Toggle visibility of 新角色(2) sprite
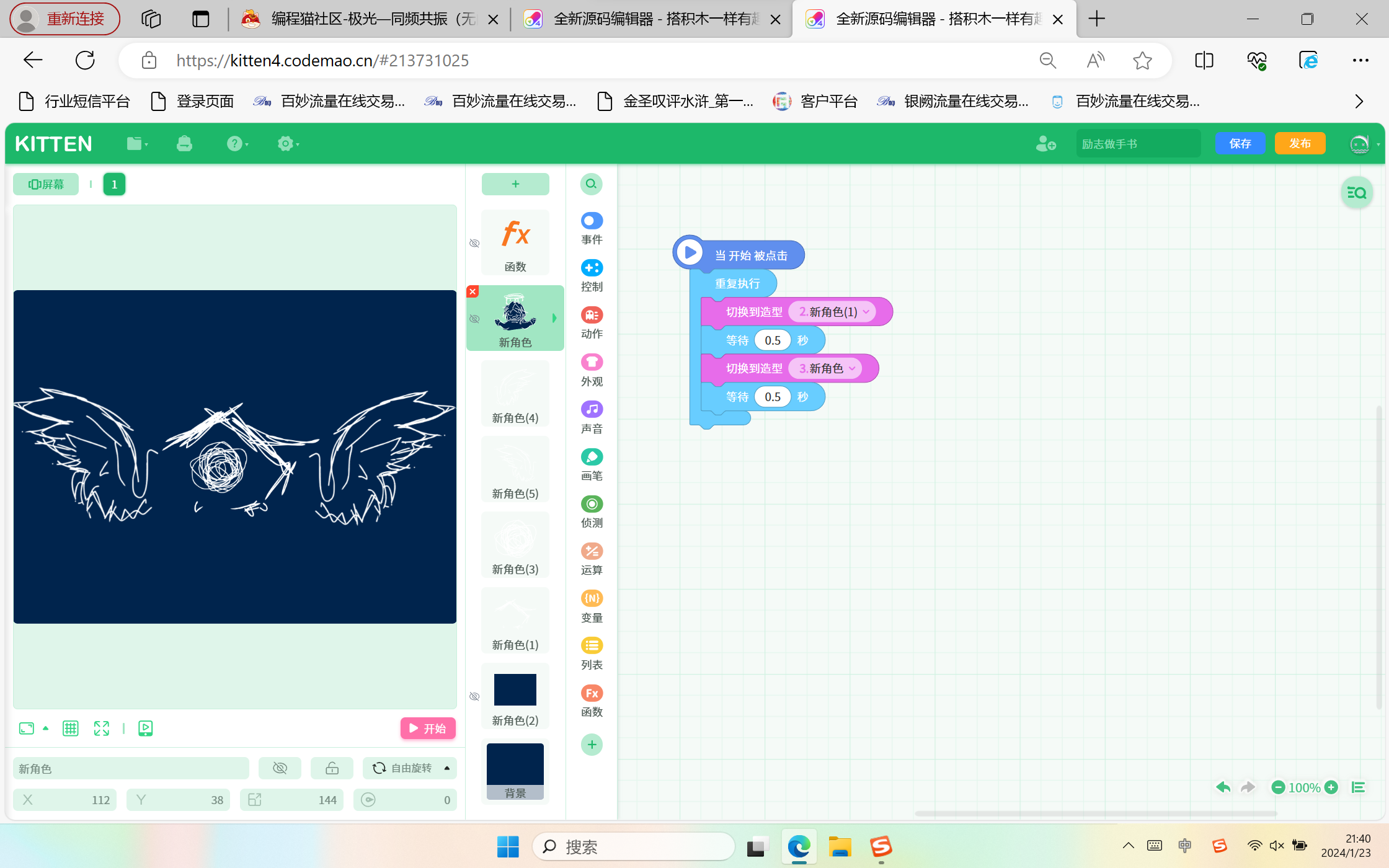The width and height of the screenshot is (1389, 868). point(474,696)
